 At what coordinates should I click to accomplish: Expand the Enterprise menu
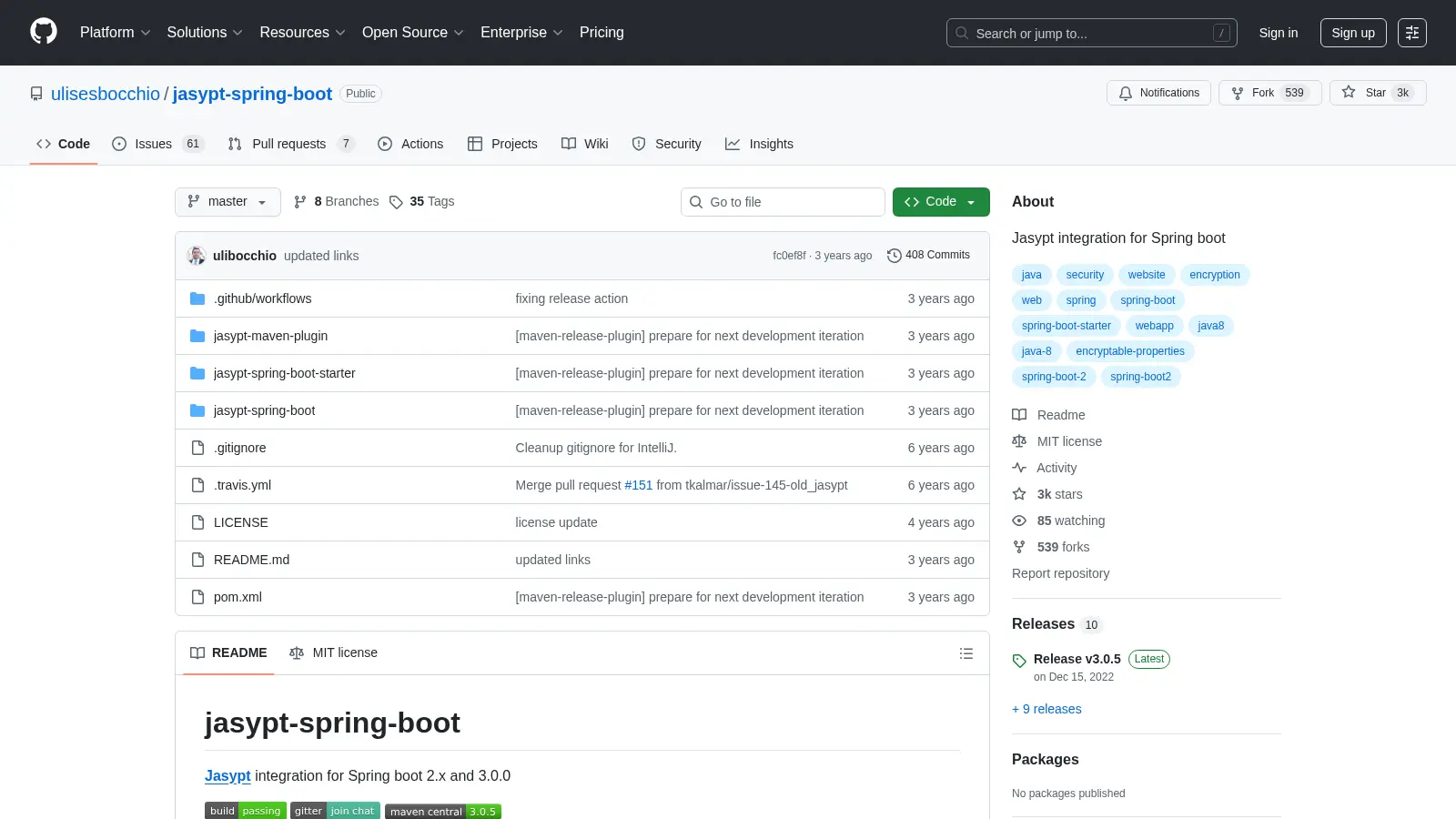[521, 33]
